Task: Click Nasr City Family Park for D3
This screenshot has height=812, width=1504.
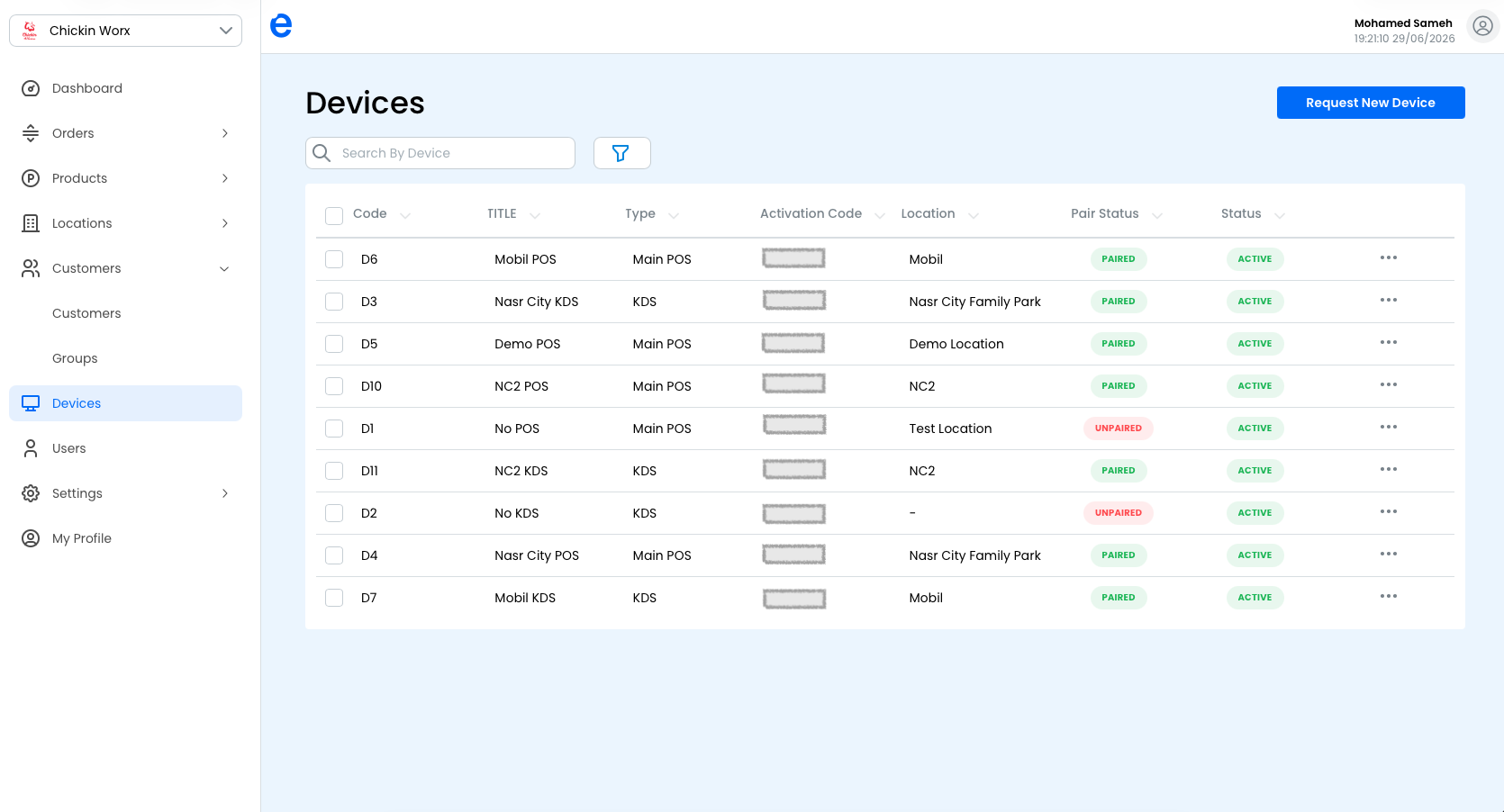Action: [974, 302]
